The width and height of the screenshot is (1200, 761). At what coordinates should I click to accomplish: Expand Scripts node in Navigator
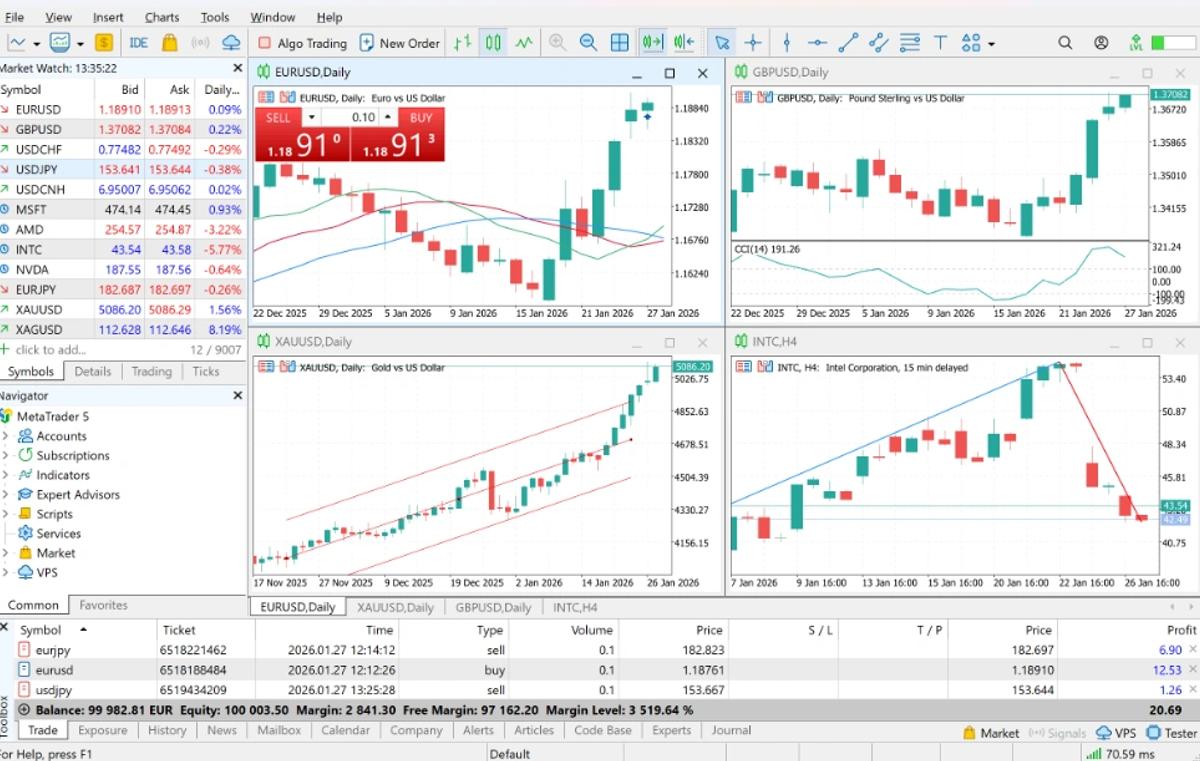tap(5, 514)
